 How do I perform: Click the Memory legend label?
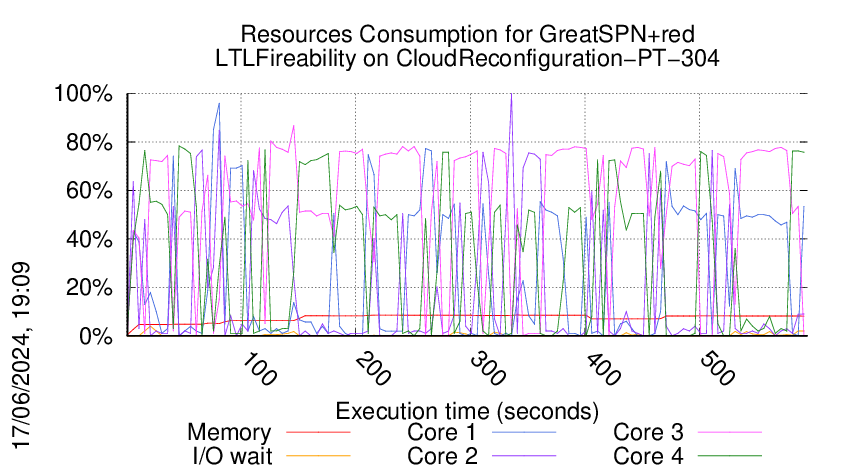point(229,433)
